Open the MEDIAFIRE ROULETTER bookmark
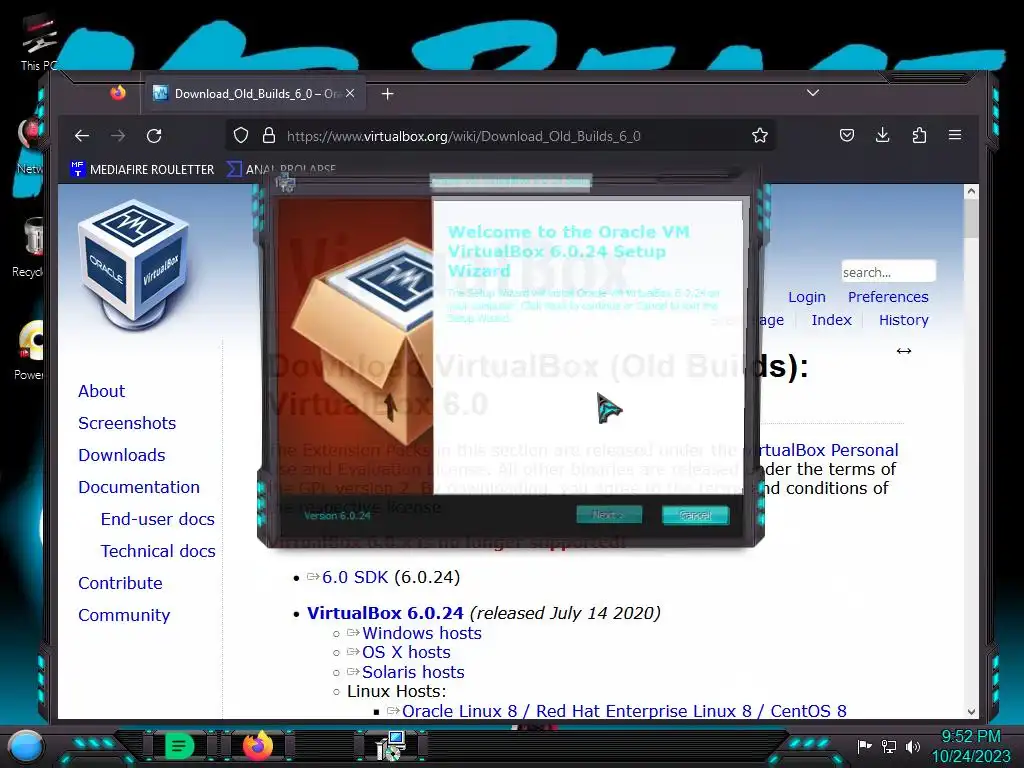Image resolution: width=1024 pixels, height=768 pixels. [142, 169]
